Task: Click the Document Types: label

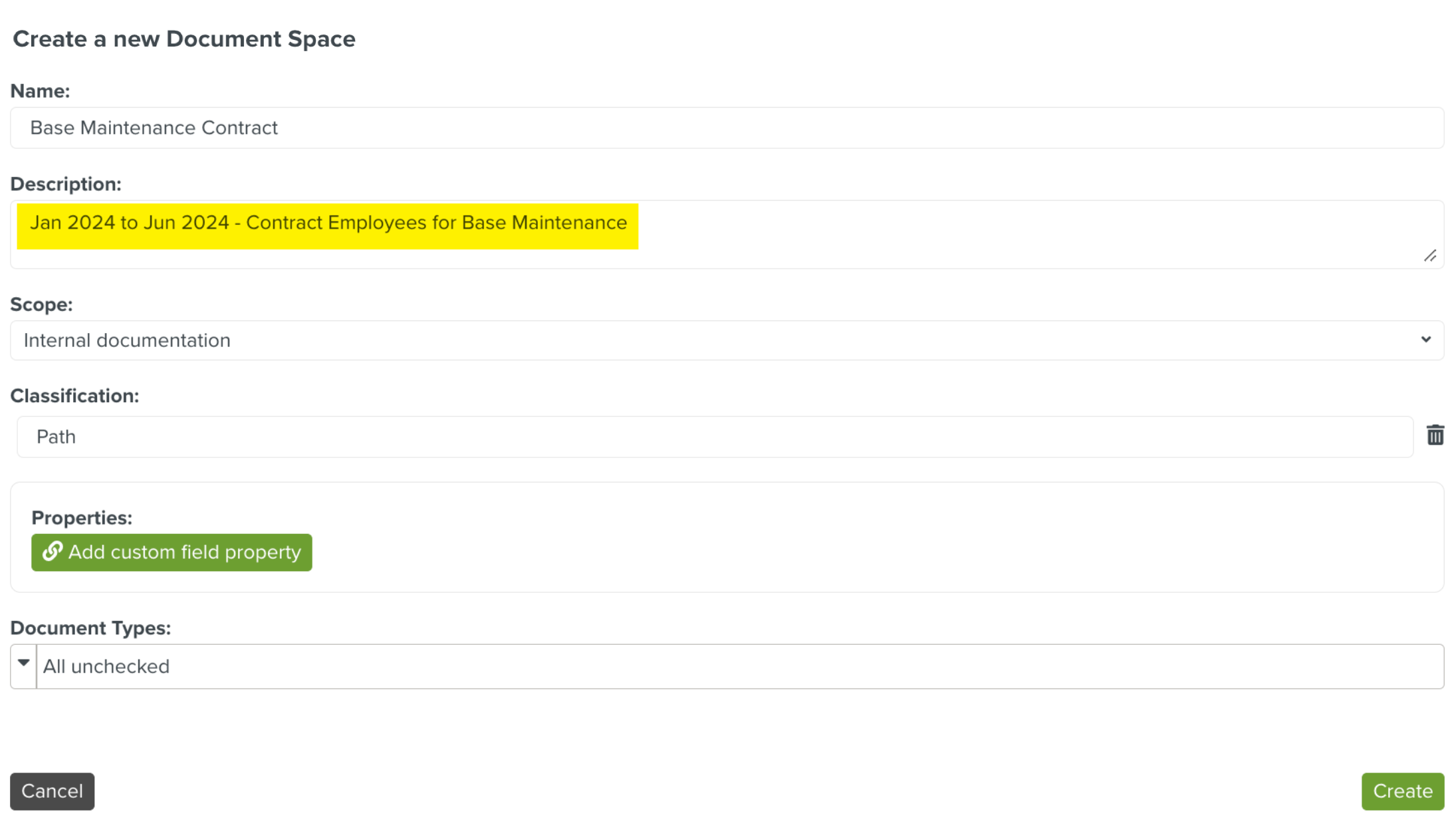Action: (90, 628)
